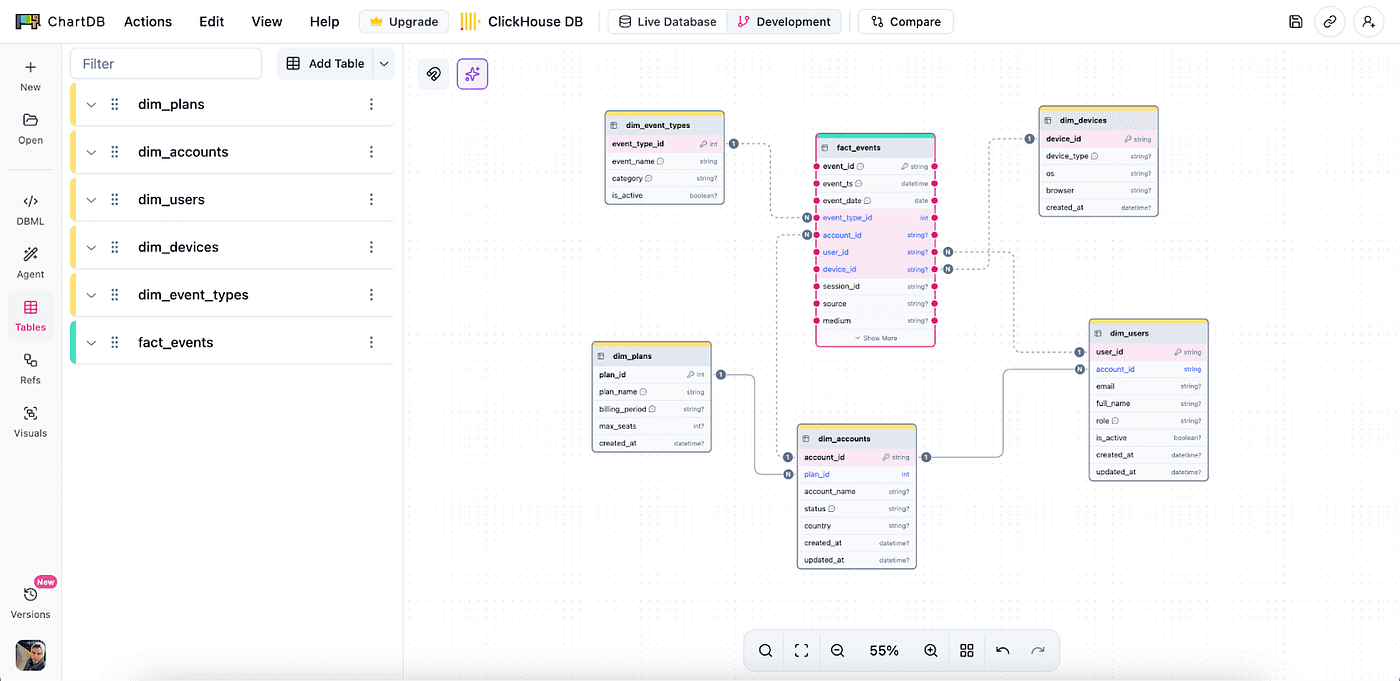This screenshot has width=1400, height=681.
Task: Expand the dim_accounts table row
Action: (91, 152)
